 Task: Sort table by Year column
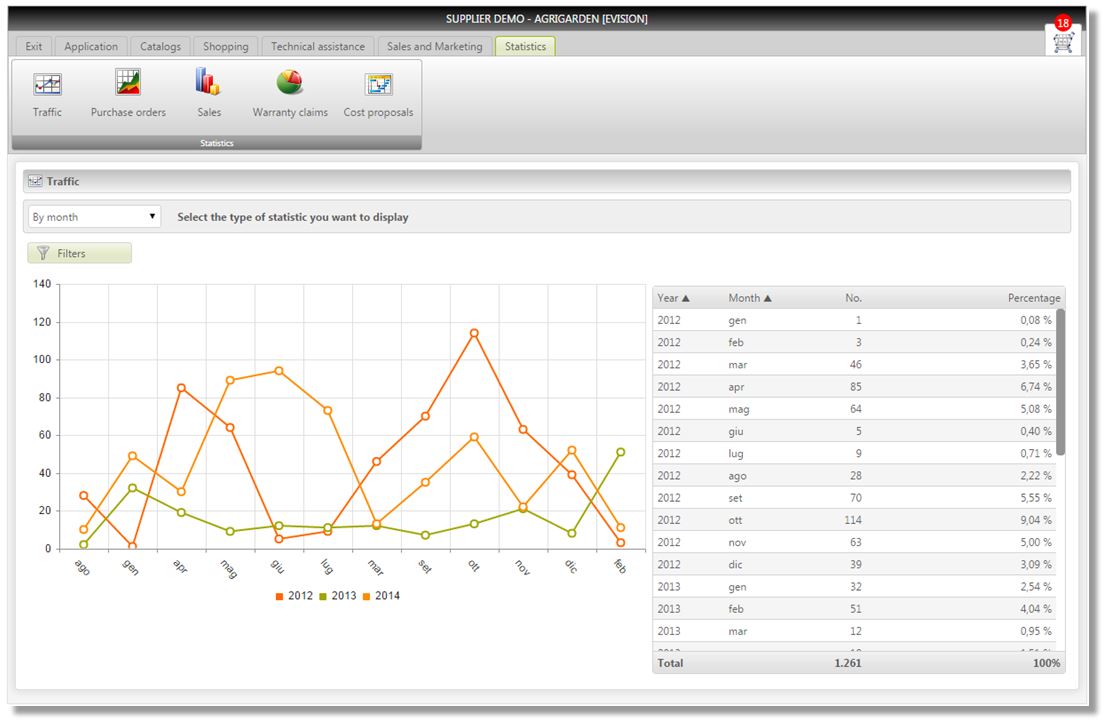pos(673,298)
